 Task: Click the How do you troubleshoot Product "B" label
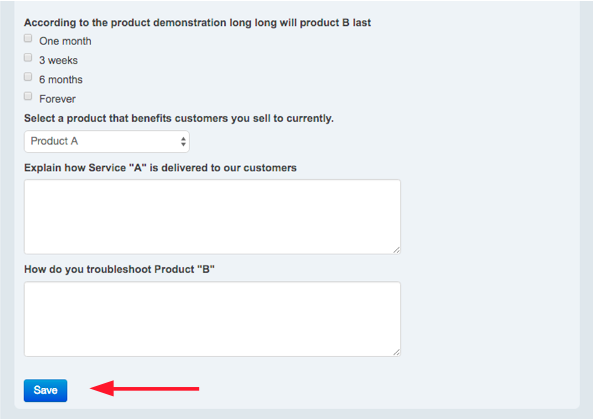click(119, 269)
